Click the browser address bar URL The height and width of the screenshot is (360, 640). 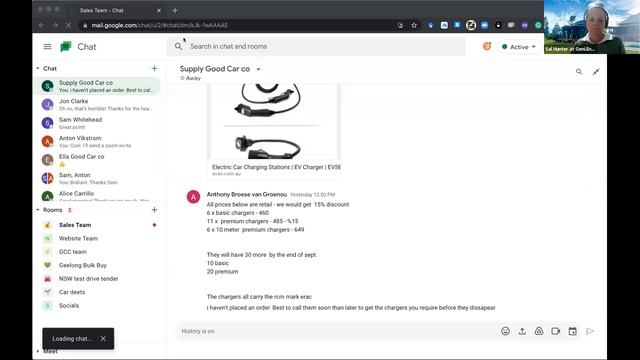pyautogui.click(x=160, y=25)
